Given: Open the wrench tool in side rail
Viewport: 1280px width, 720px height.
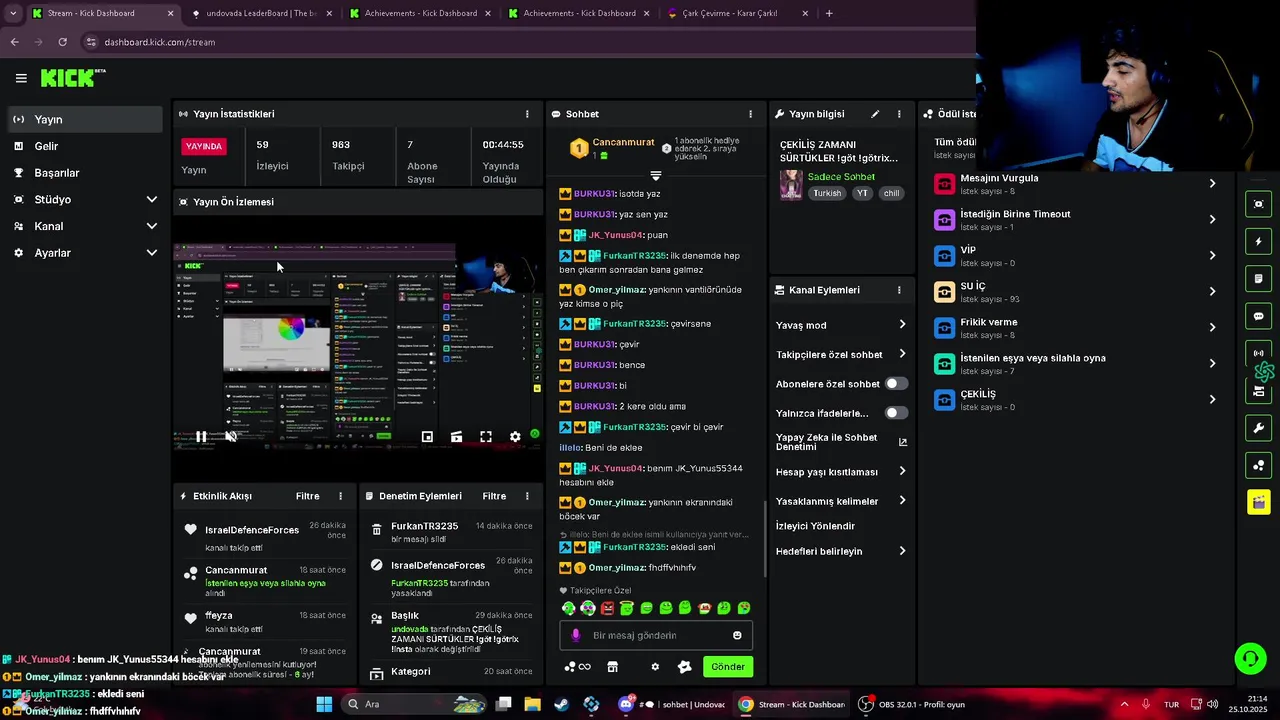Looking at the screenshot, I should pyautogui.click(x=1259, y=428).
